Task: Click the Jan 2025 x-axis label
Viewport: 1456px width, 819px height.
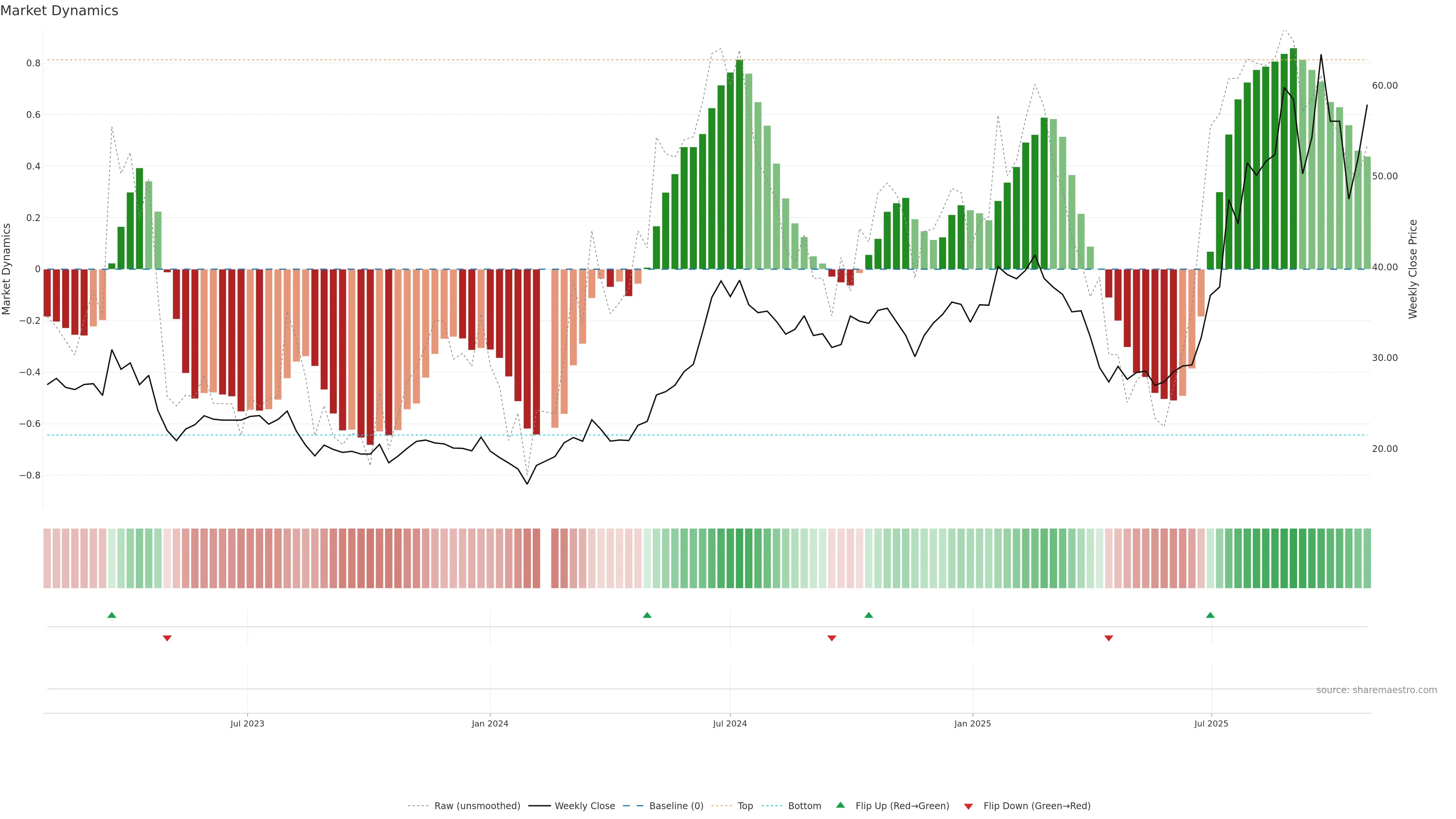Action: (x=972, y=723)
